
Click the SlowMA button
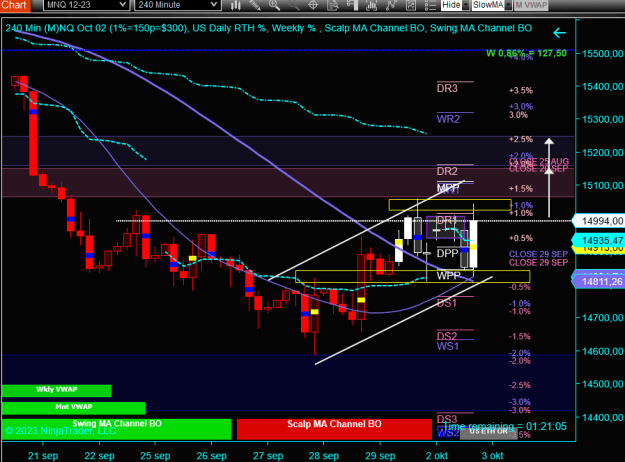(x=488, y=5)
